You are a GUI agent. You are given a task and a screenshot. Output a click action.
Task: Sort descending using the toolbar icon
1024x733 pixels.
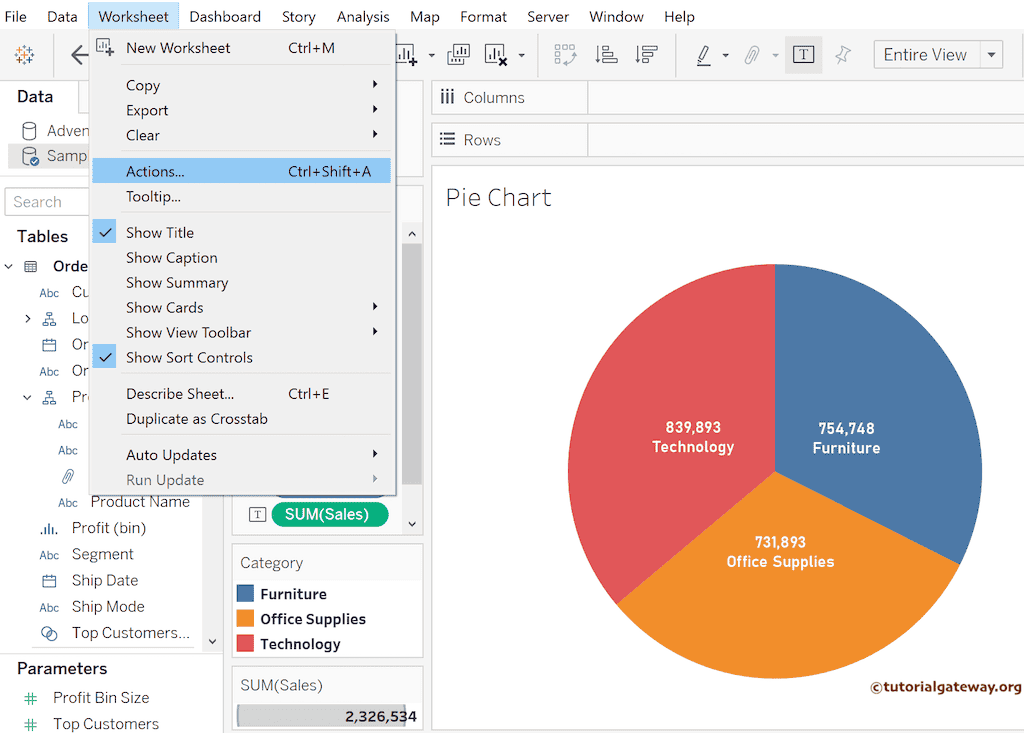pos(646,55)
